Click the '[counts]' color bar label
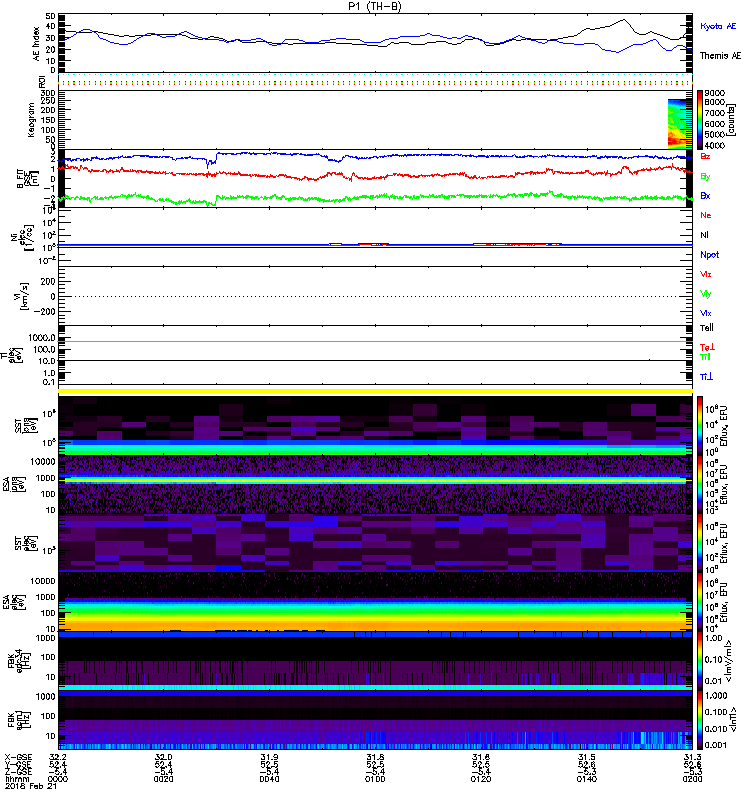 pyautogui.click(x=732, y=120)
